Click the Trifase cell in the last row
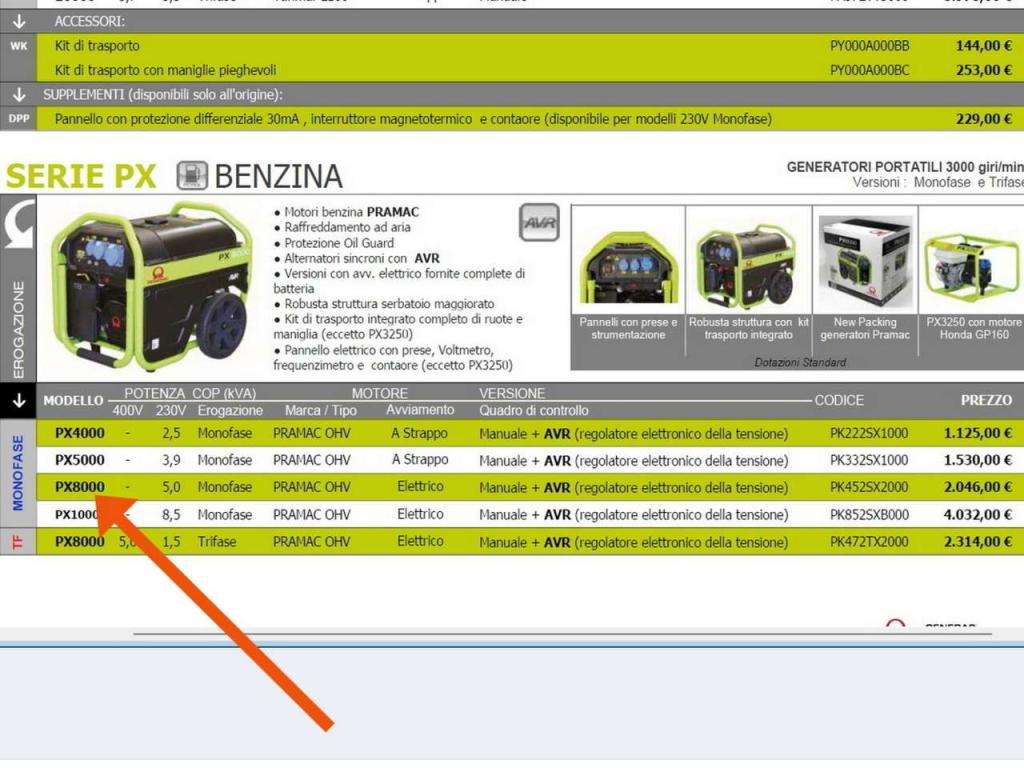 [x=217, y=541]
